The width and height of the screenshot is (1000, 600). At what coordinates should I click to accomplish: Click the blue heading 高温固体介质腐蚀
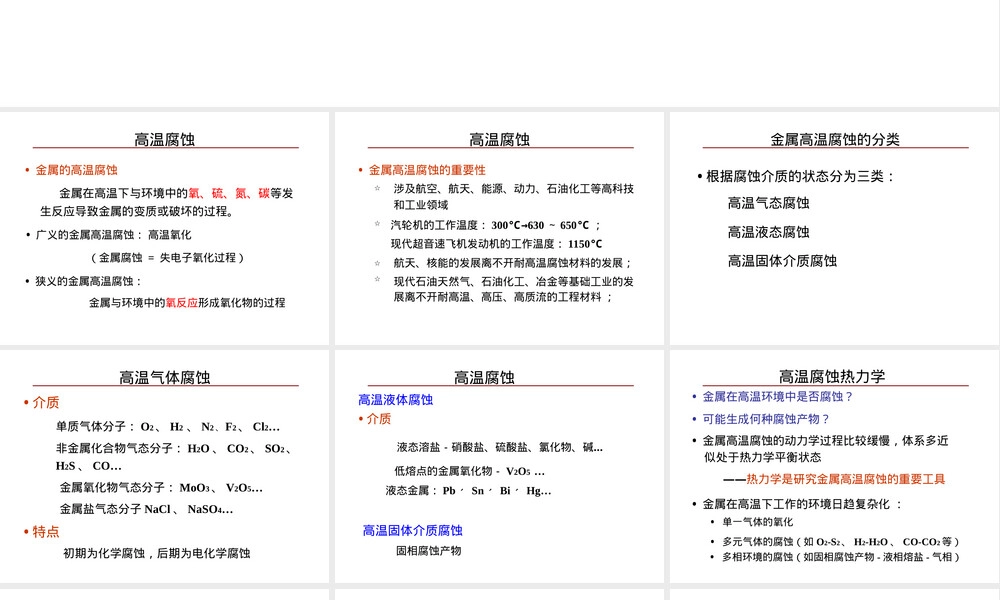pos(413,530)
